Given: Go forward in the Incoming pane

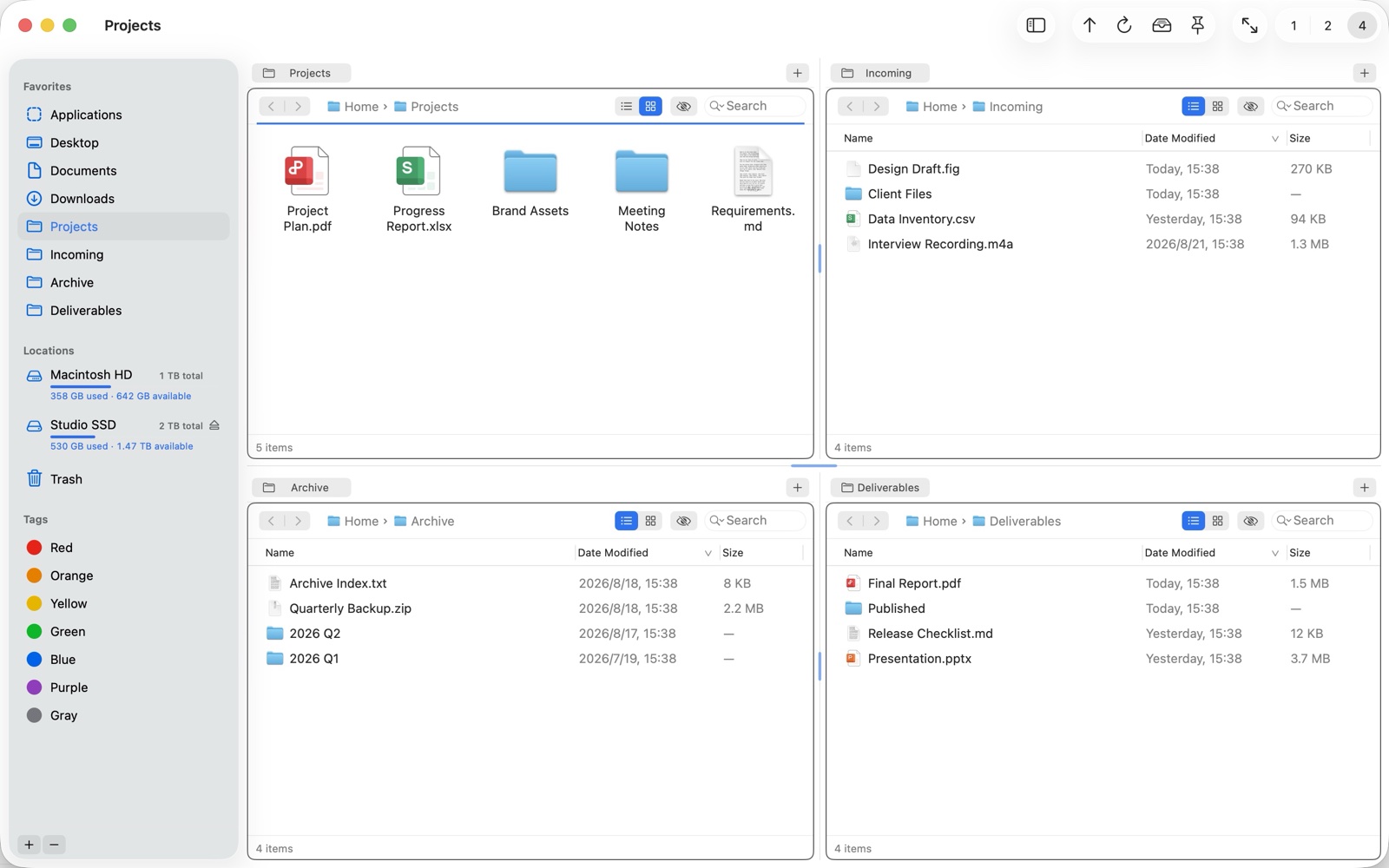Looking at the screenshot, I should [877, 106].
